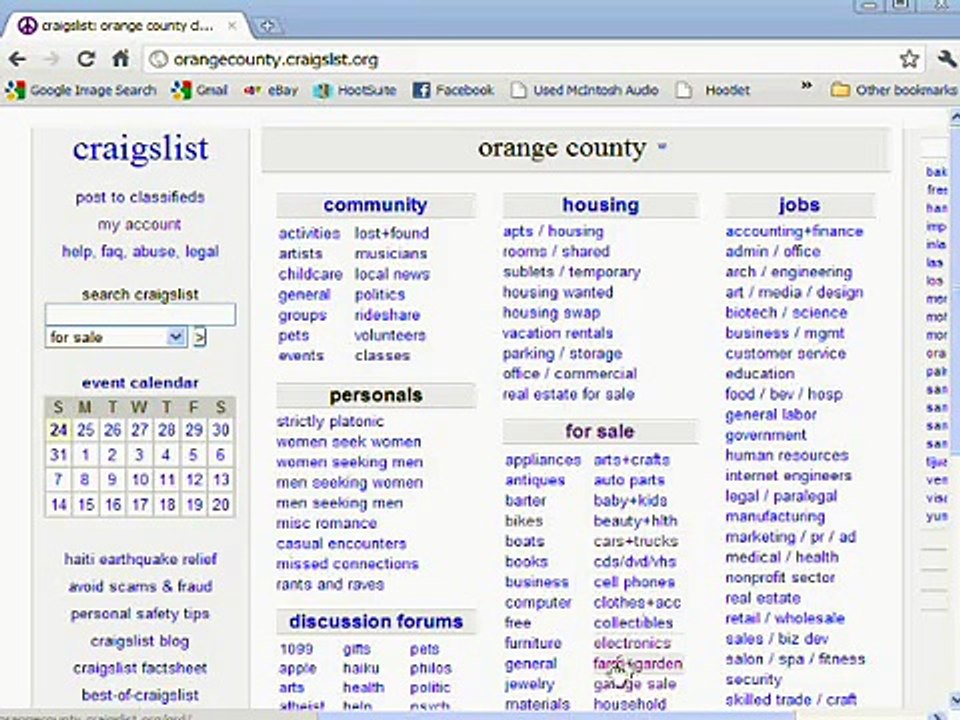Reload the page with the refresh icon
Image resolution: width=960 pixels, height=720 pixels.
(86, 59)
